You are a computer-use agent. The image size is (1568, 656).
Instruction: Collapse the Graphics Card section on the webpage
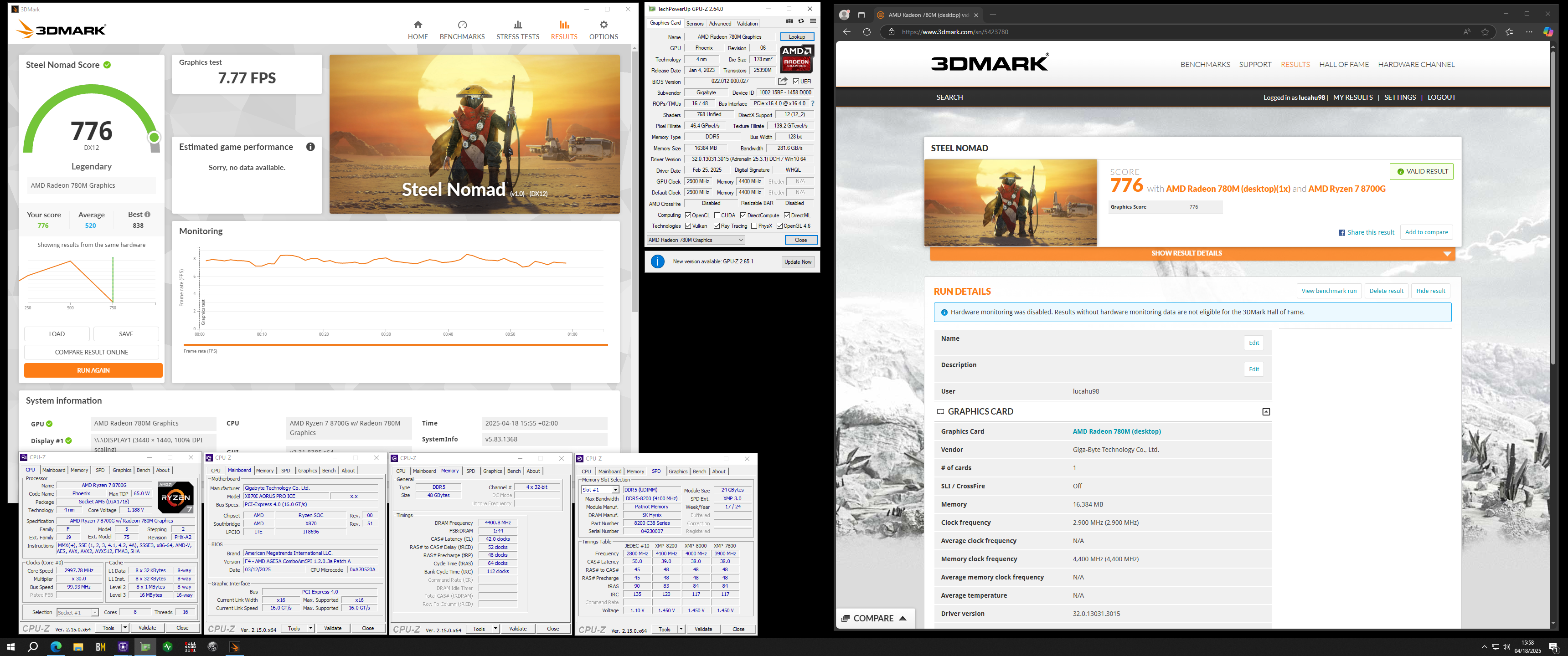coord(1266,412)
